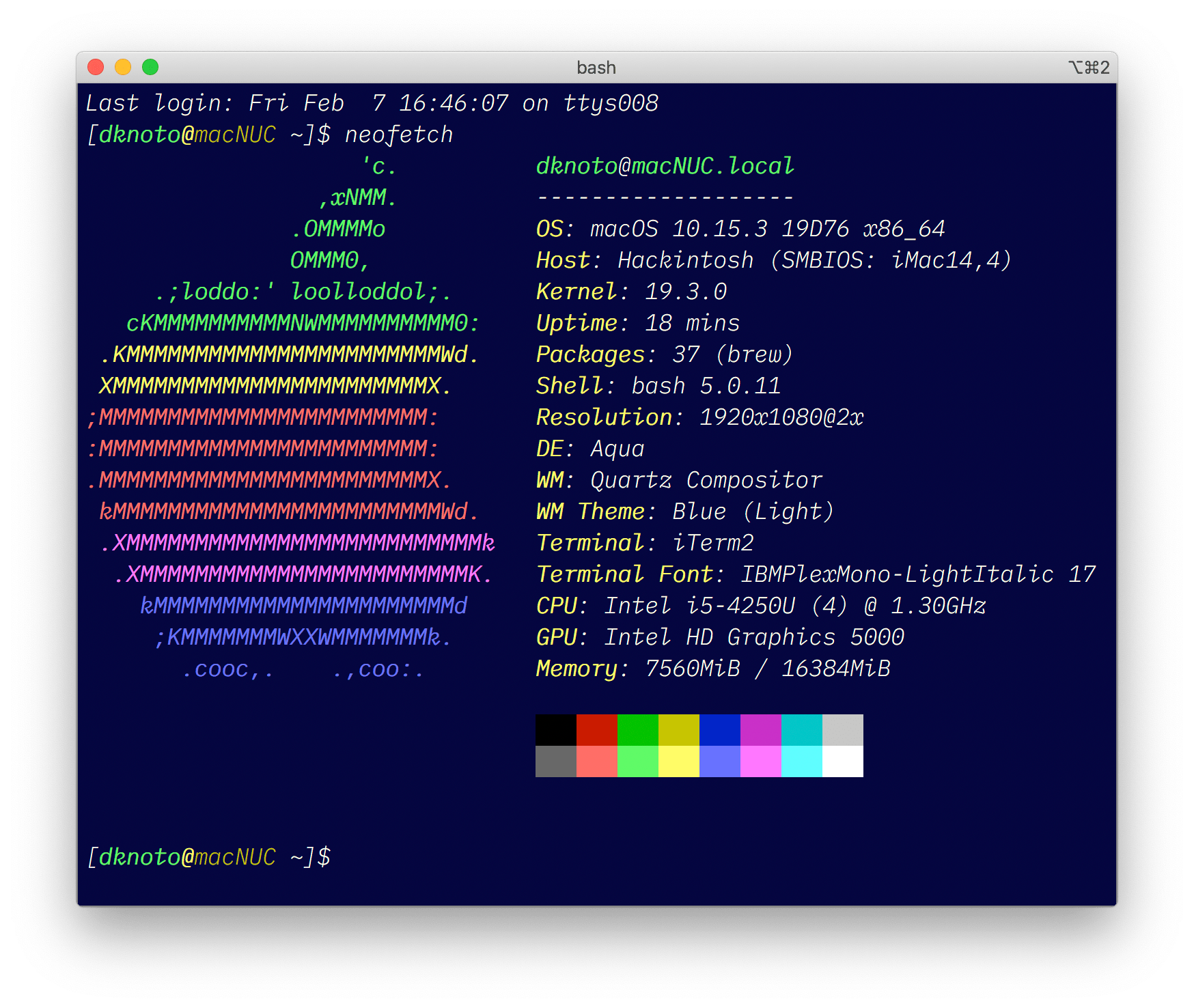Click the bash window title
1194x1008 pixels.
click(x=596, y=68)
